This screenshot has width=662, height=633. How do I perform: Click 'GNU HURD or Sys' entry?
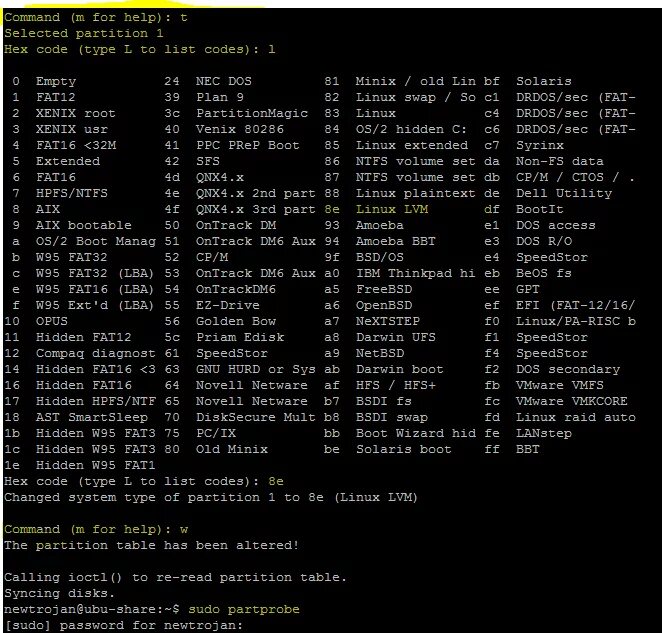[x=255, y=369]
